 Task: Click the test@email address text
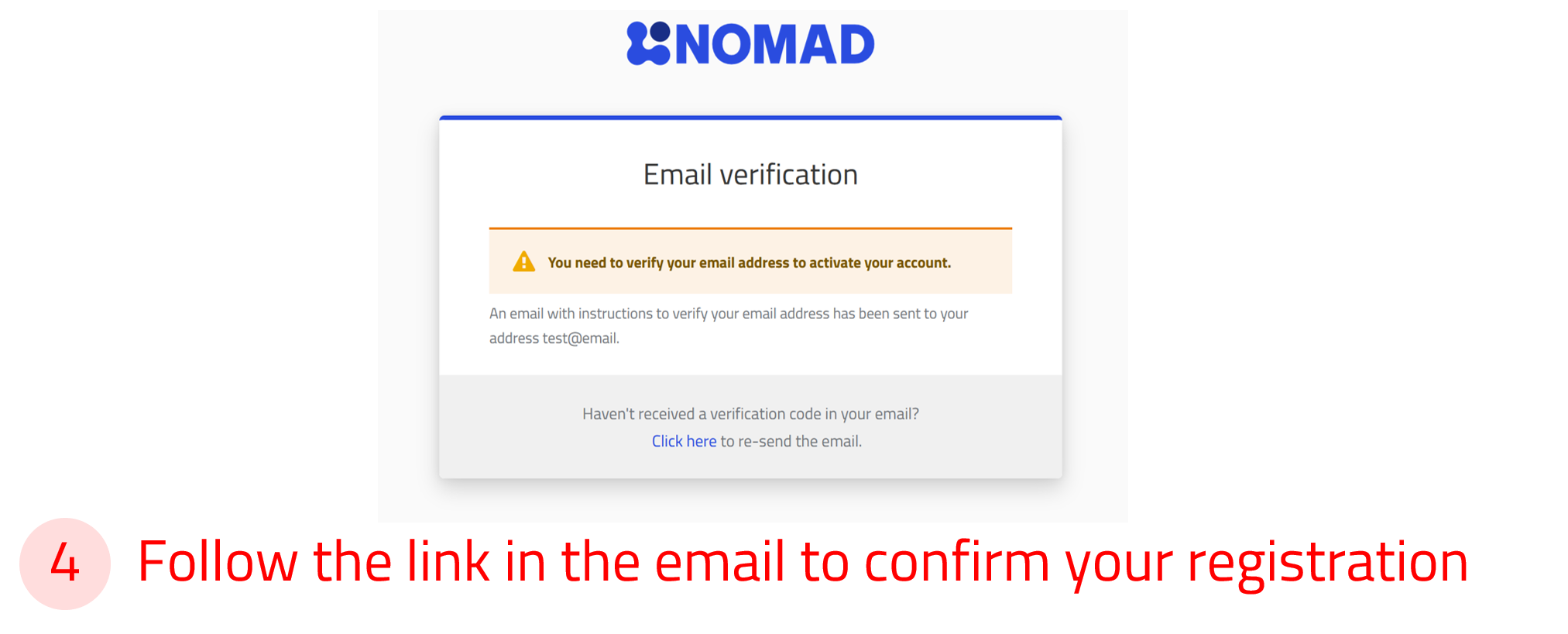pos(580,338)
